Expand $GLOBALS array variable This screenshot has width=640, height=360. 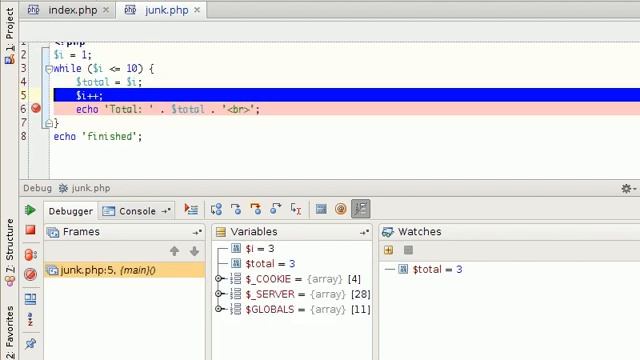(219, 309)
